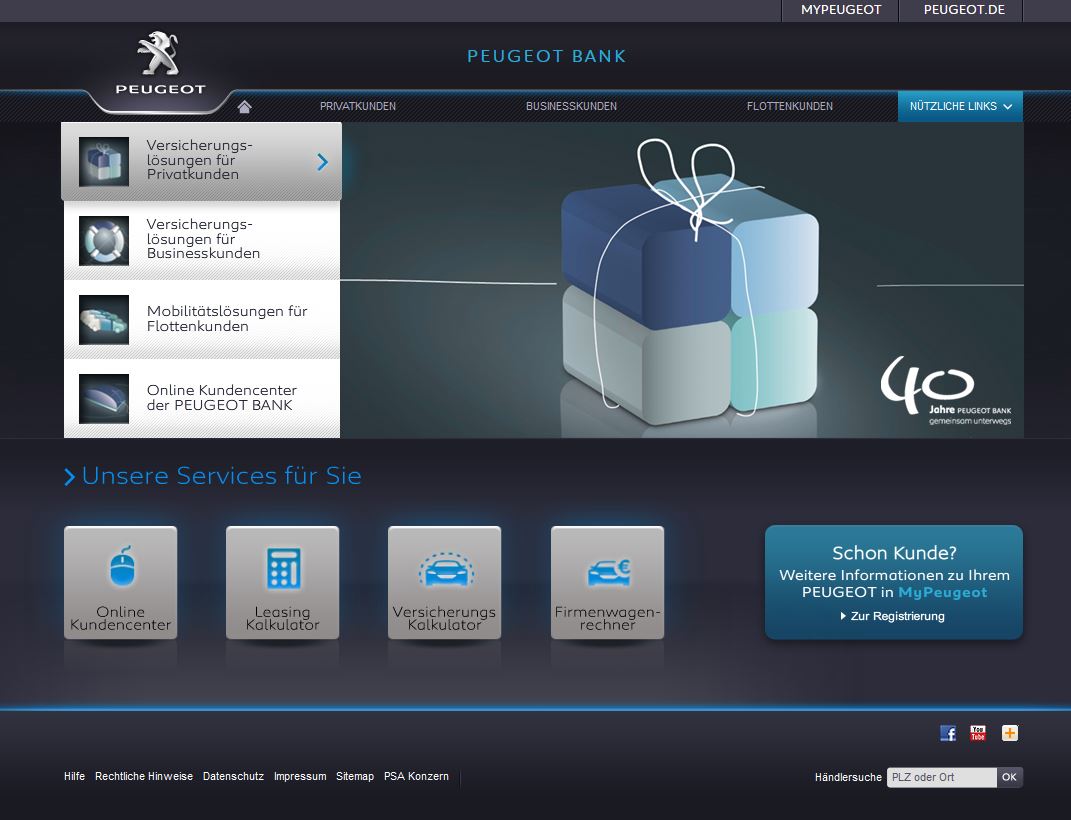Open the Datenschutz footer link

pos(233,776)
